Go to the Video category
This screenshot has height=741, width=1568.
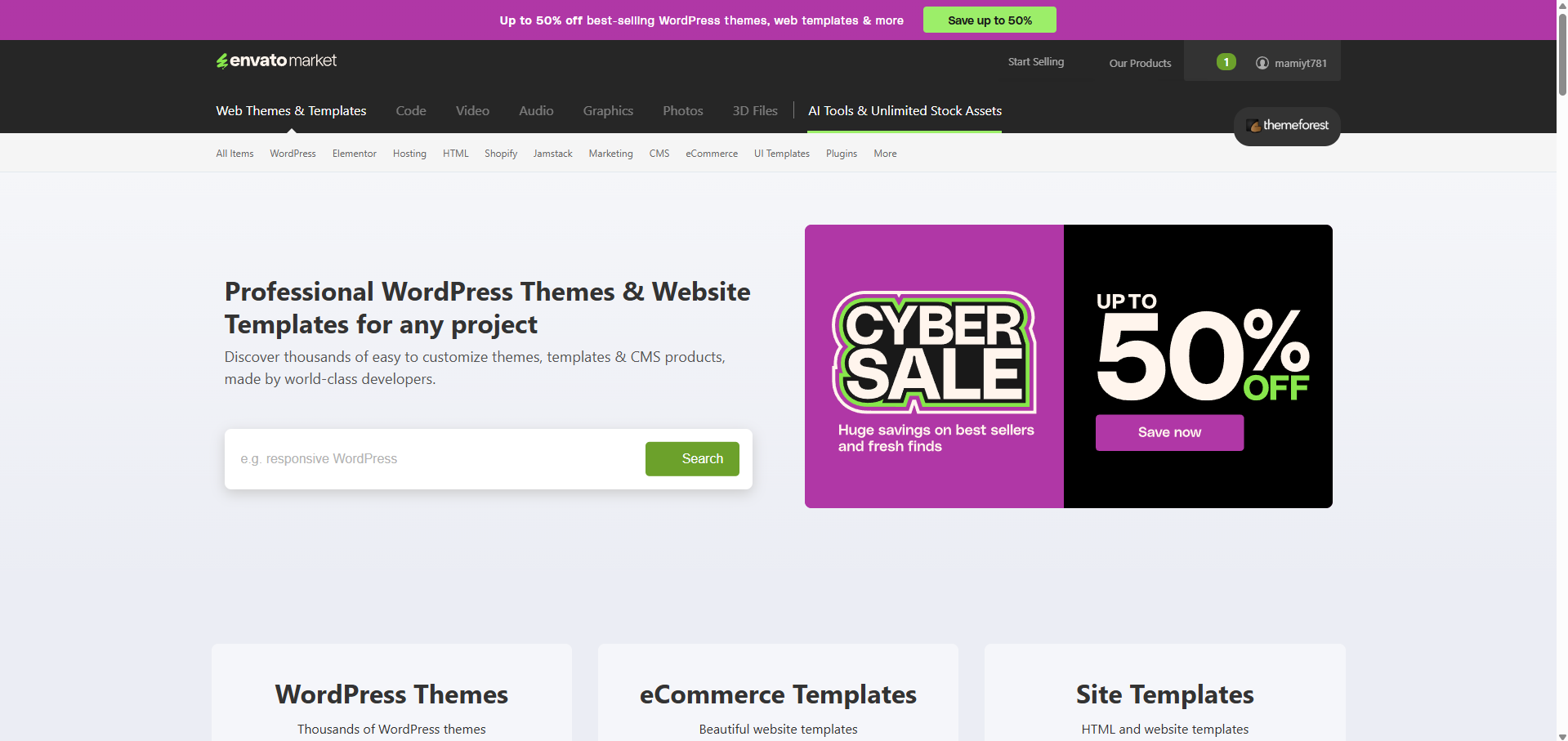pos(472,111)
